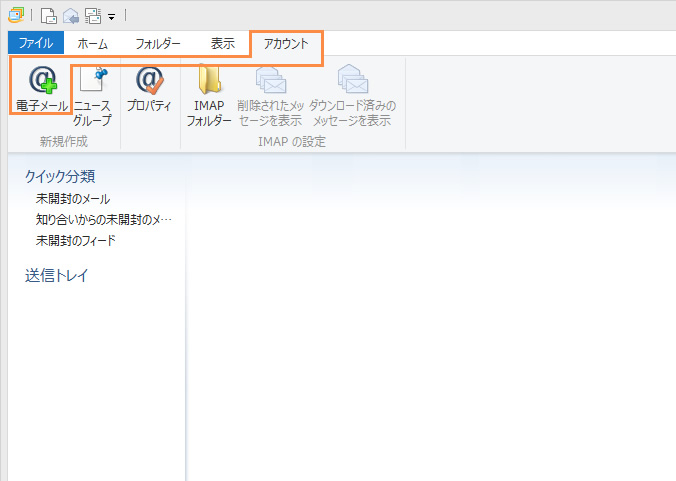Open the ファイル menu
Screen dimensions: 676x481
35,43
